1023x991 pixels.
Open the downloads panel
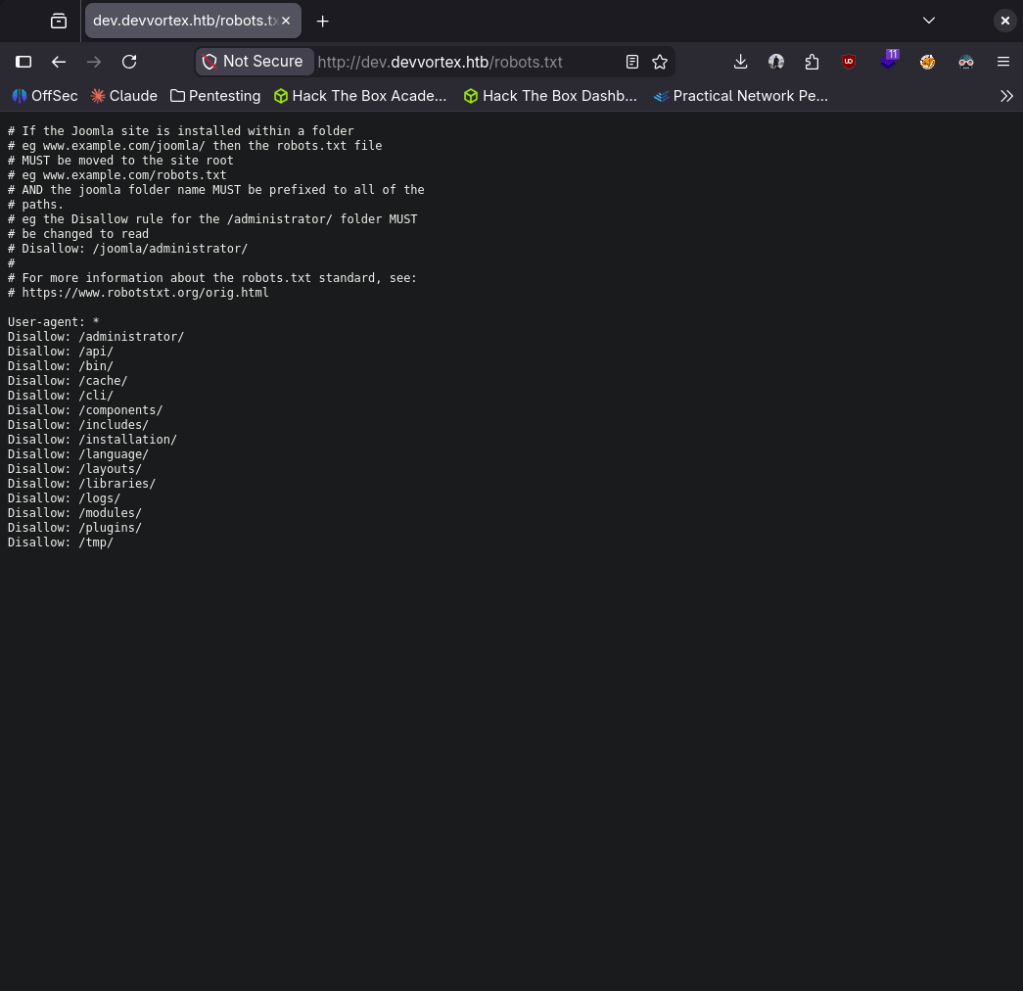[740, 62]
